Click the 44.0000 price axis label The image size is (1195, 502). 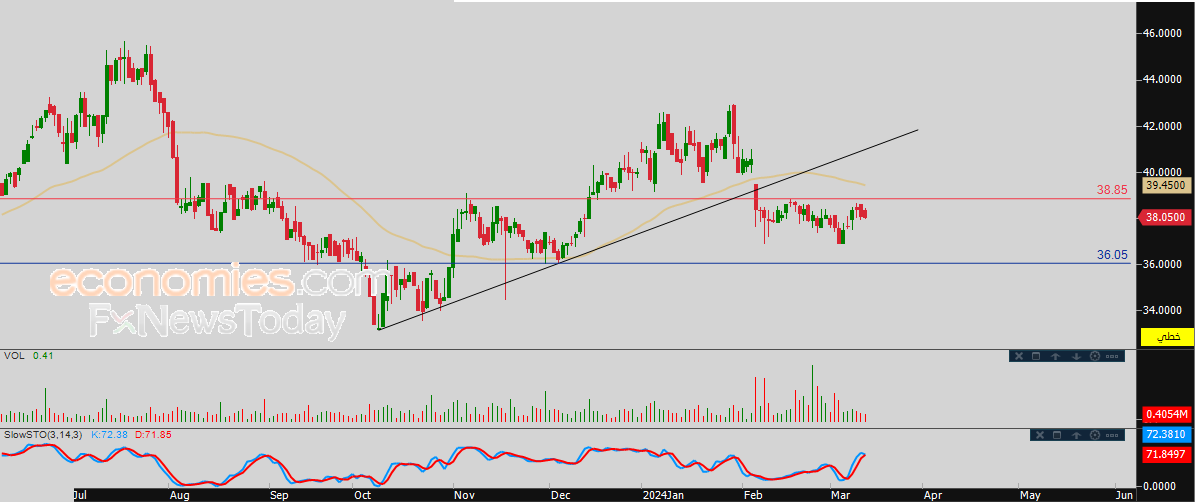point(1162,79)
